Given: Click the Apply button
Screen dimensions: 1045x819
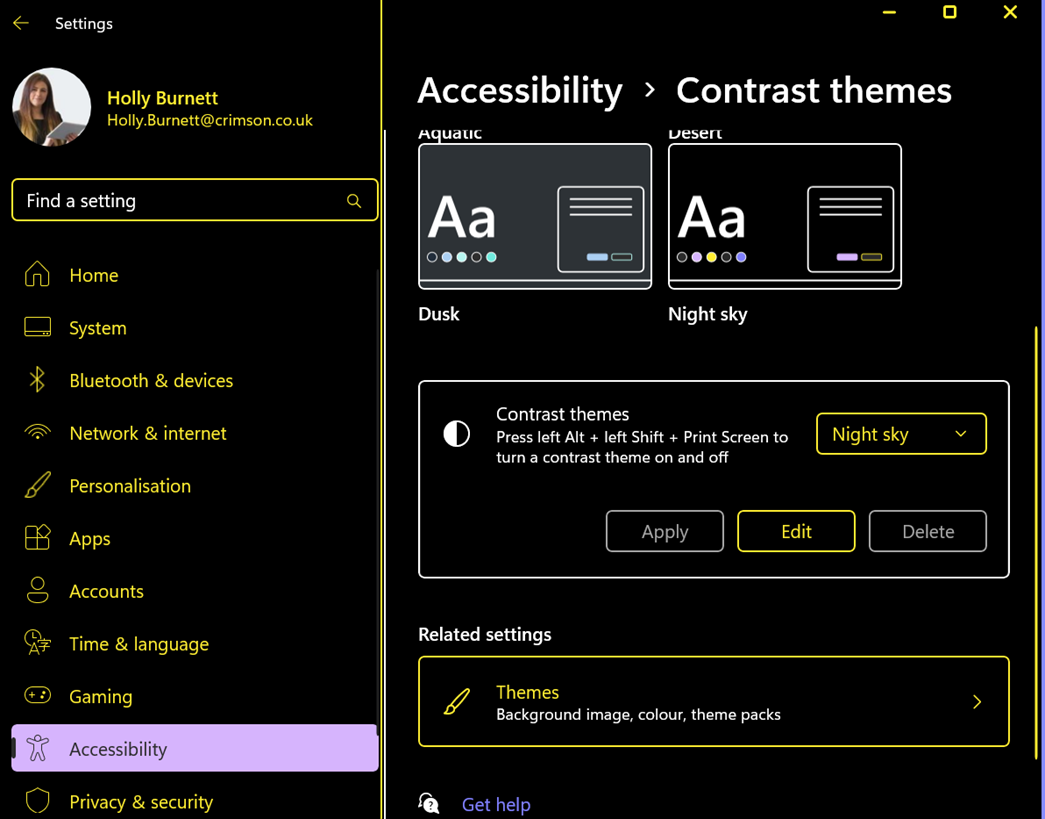Looking at the screenshot, I should pyautogui.click(x=664, y=531).
